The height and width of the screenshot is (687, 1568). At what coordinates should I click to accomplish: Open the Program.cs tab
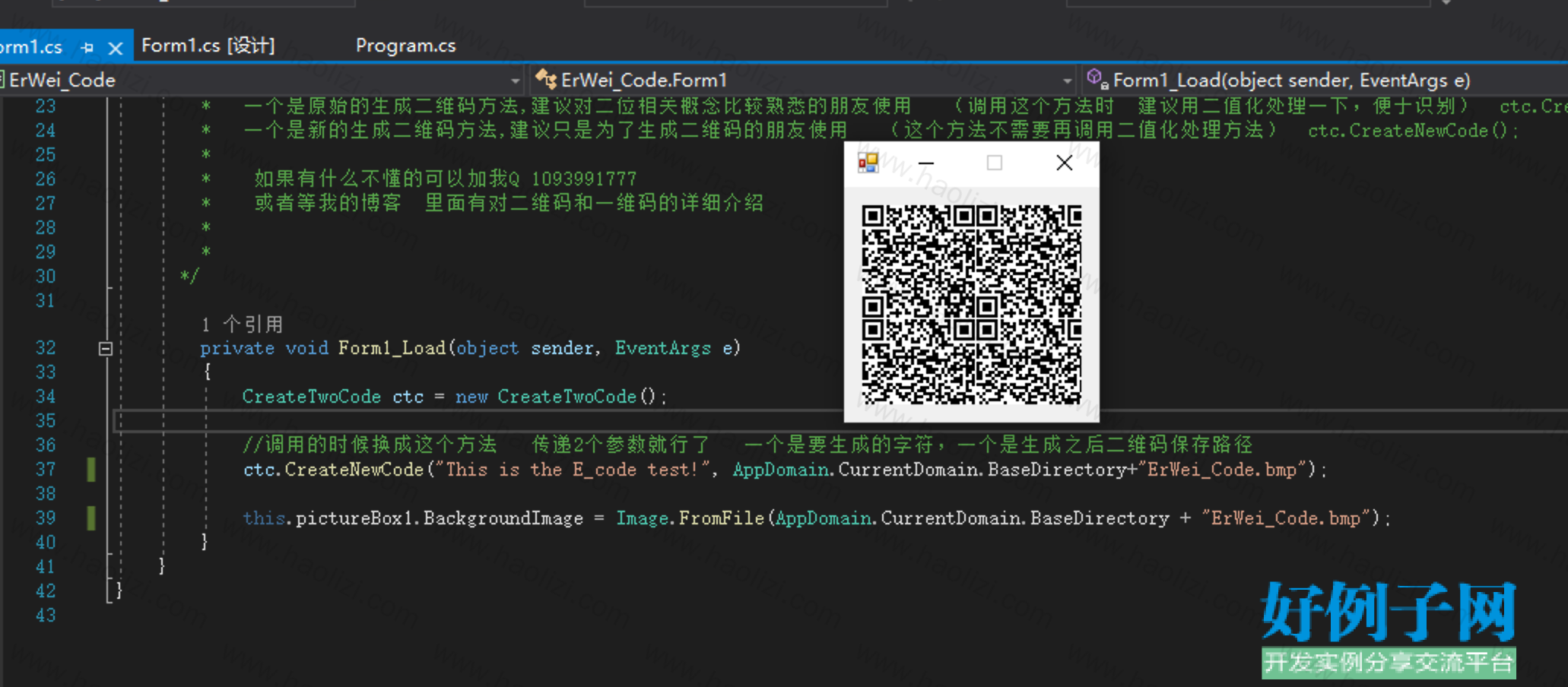point(406,46)
